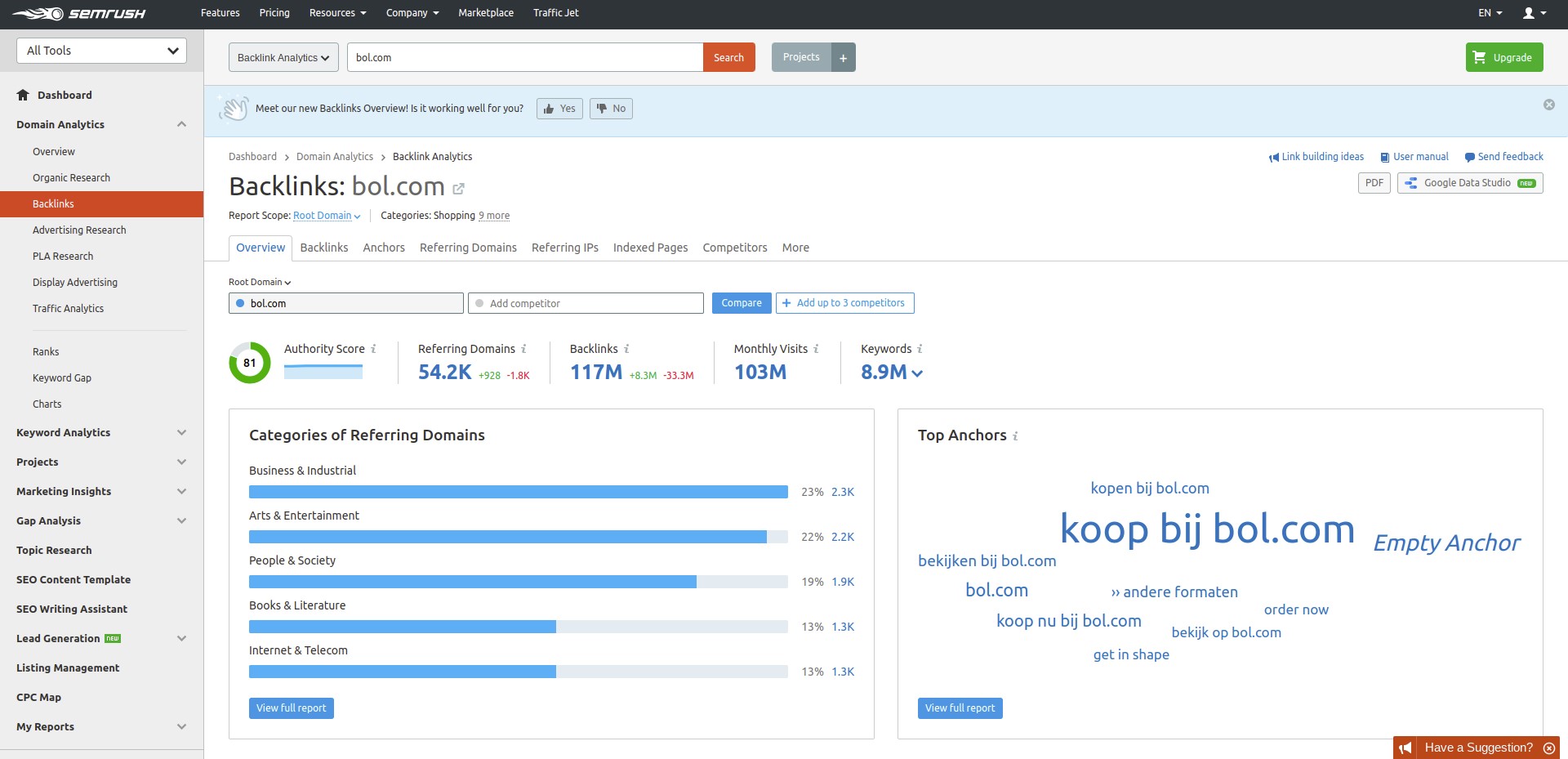This screenshot has height=759, width=1568.
Task: Click Add up to 3 competitors
Action: click(x=844, y=303)
